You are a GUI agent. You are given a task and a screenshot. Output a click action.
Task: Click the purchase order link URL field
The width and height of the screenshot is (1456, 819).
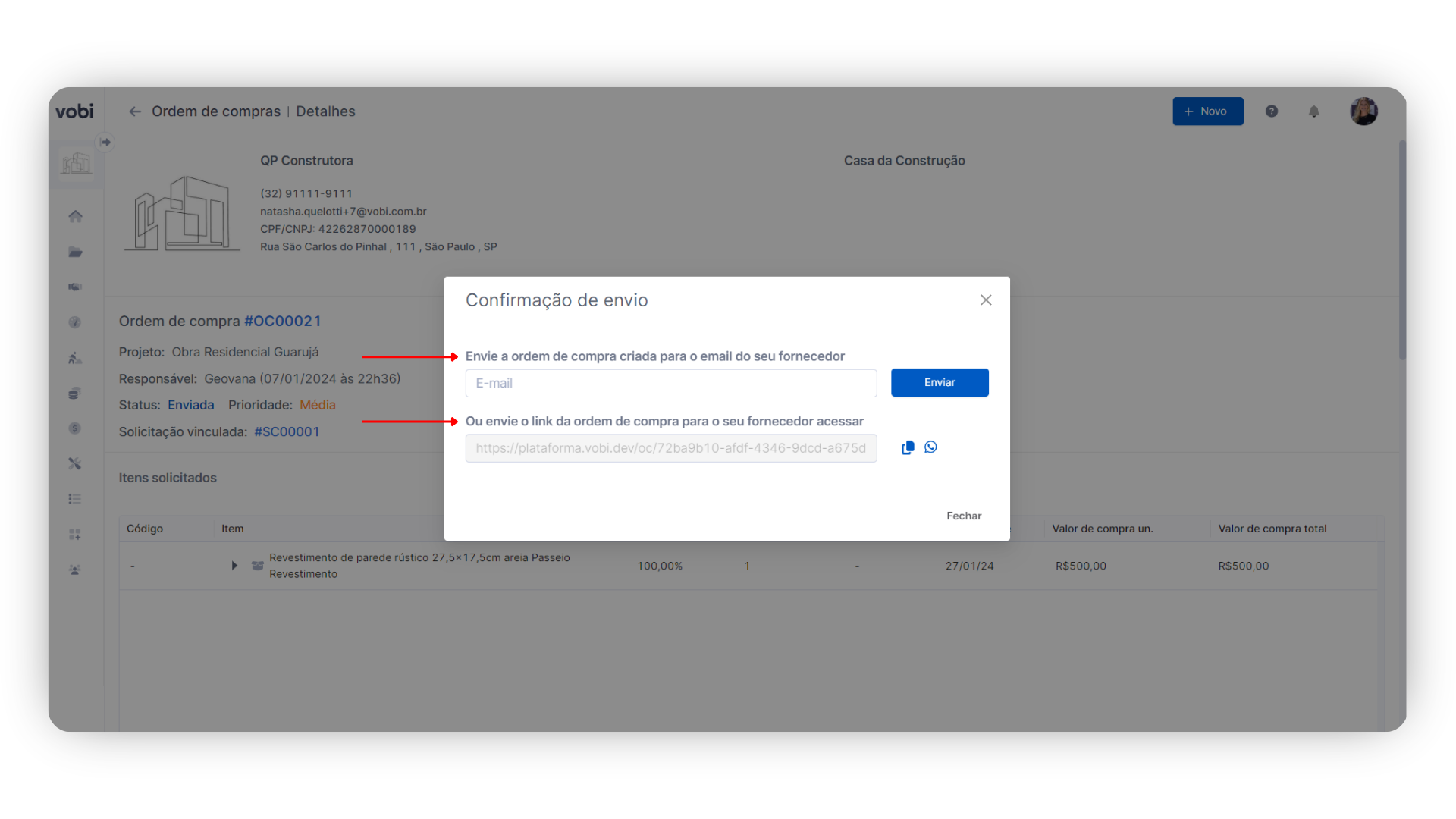[x=670, y=448]
